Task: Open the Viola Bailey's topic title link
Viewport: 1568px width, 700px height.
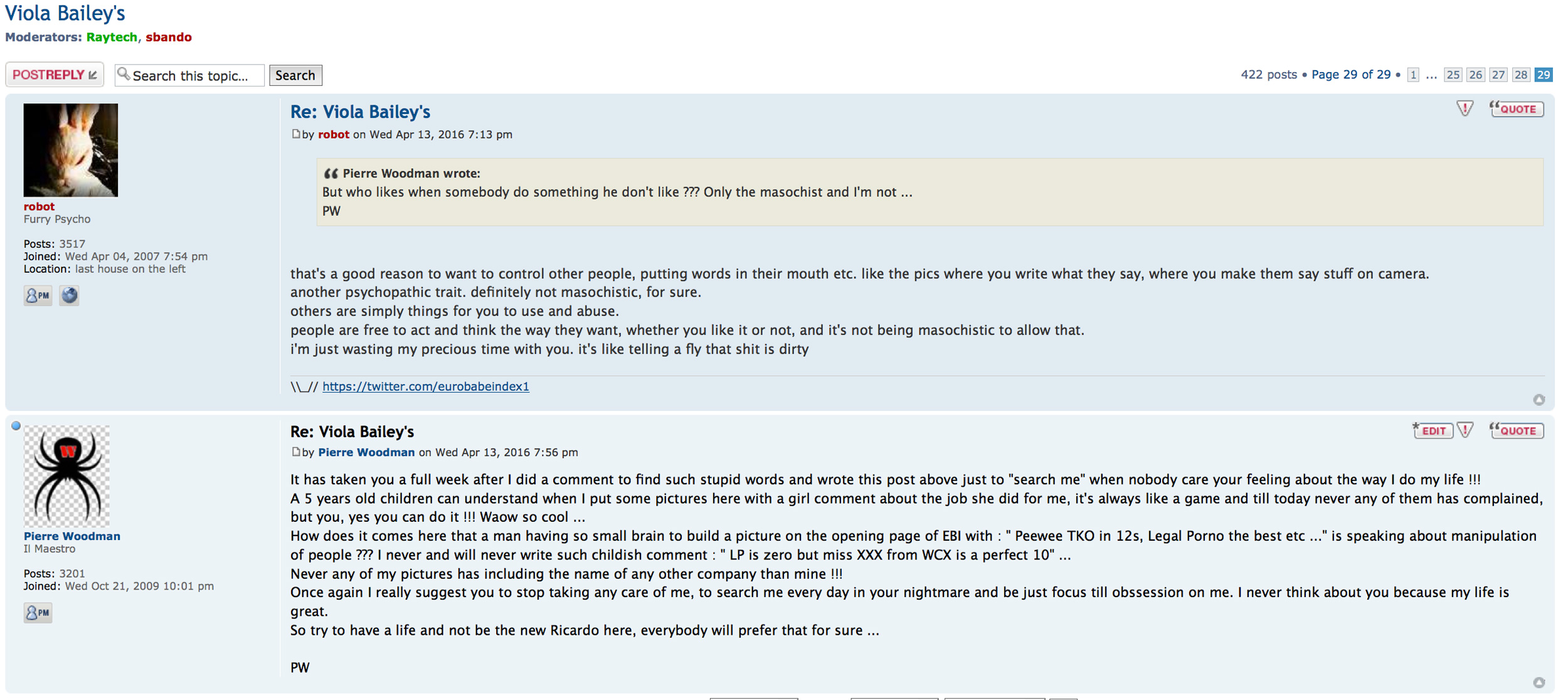Action: click(65, 13)
